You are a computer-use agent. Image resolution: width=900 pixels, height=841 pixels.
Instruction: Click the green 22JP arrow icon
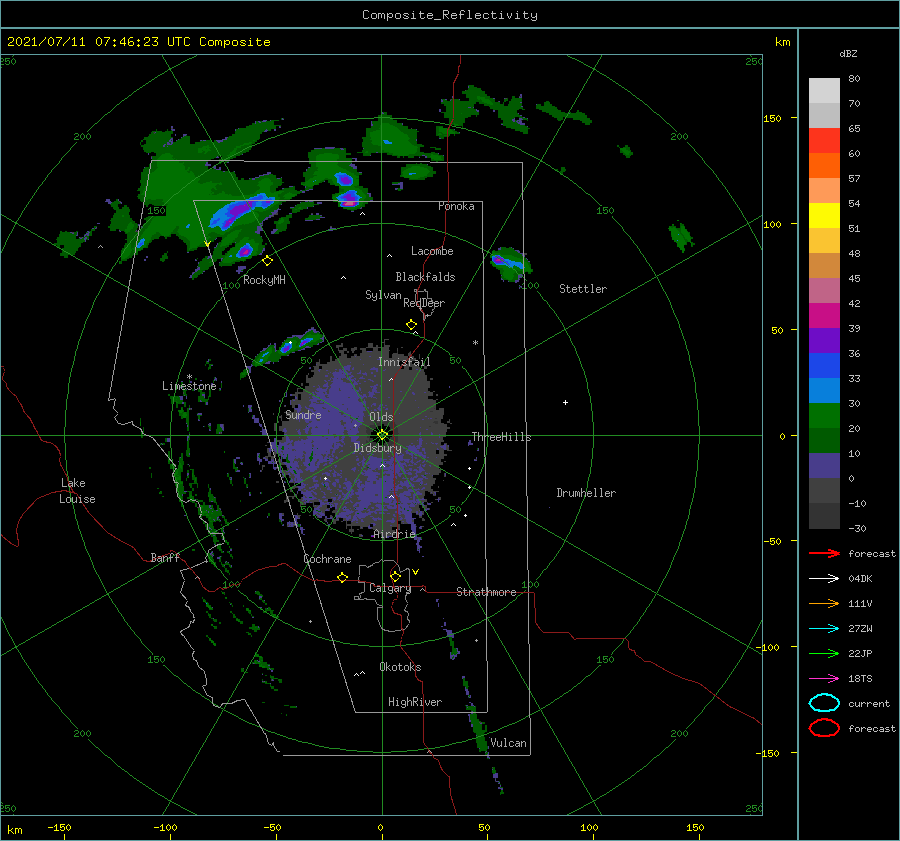pos(824,653)
